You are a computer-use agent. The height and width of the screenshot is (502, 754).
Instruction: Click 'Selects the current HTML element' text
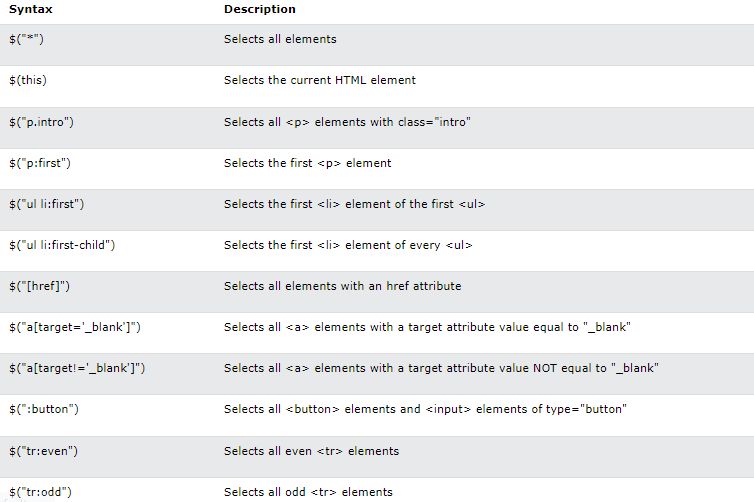click(320, 80)
